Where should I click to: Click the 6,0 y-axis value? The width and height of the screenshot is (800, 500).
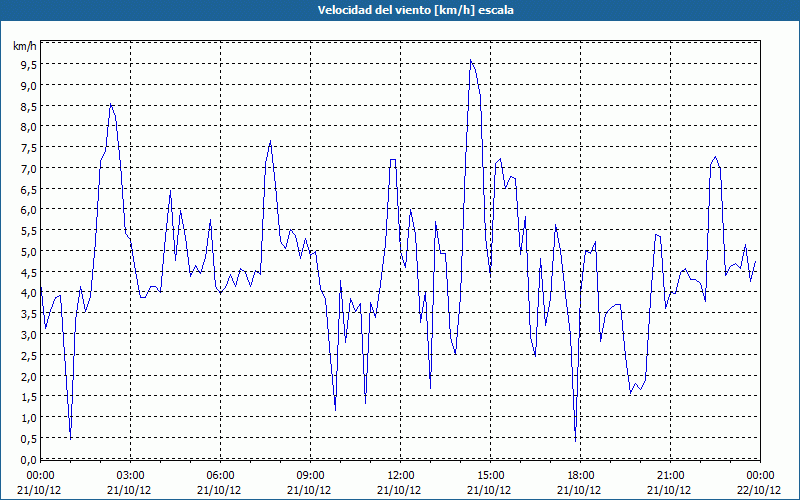coord(29,210)
